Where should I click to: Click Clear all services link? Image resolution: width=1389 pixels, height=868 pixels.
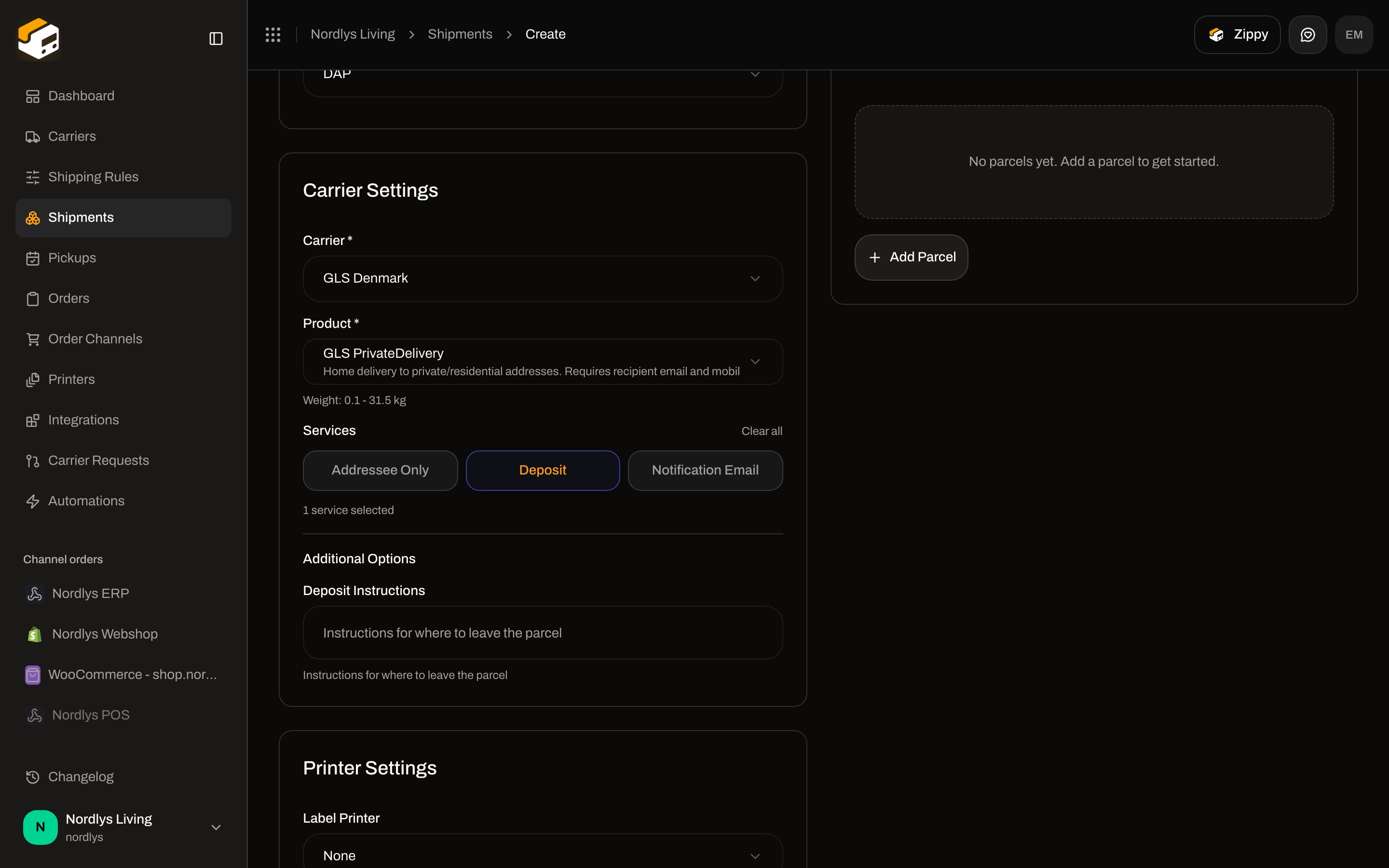[x=762, y=431]
